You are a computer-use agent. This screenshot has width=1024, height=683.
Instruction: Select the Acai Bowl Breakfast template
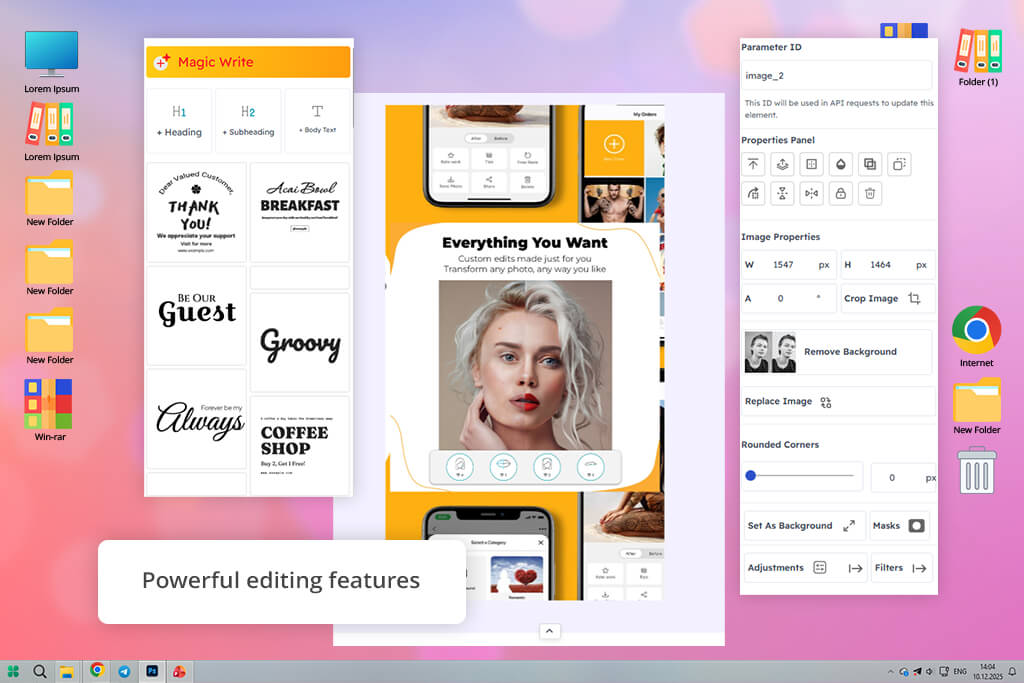pyautogui.click(x=300, y=212)
